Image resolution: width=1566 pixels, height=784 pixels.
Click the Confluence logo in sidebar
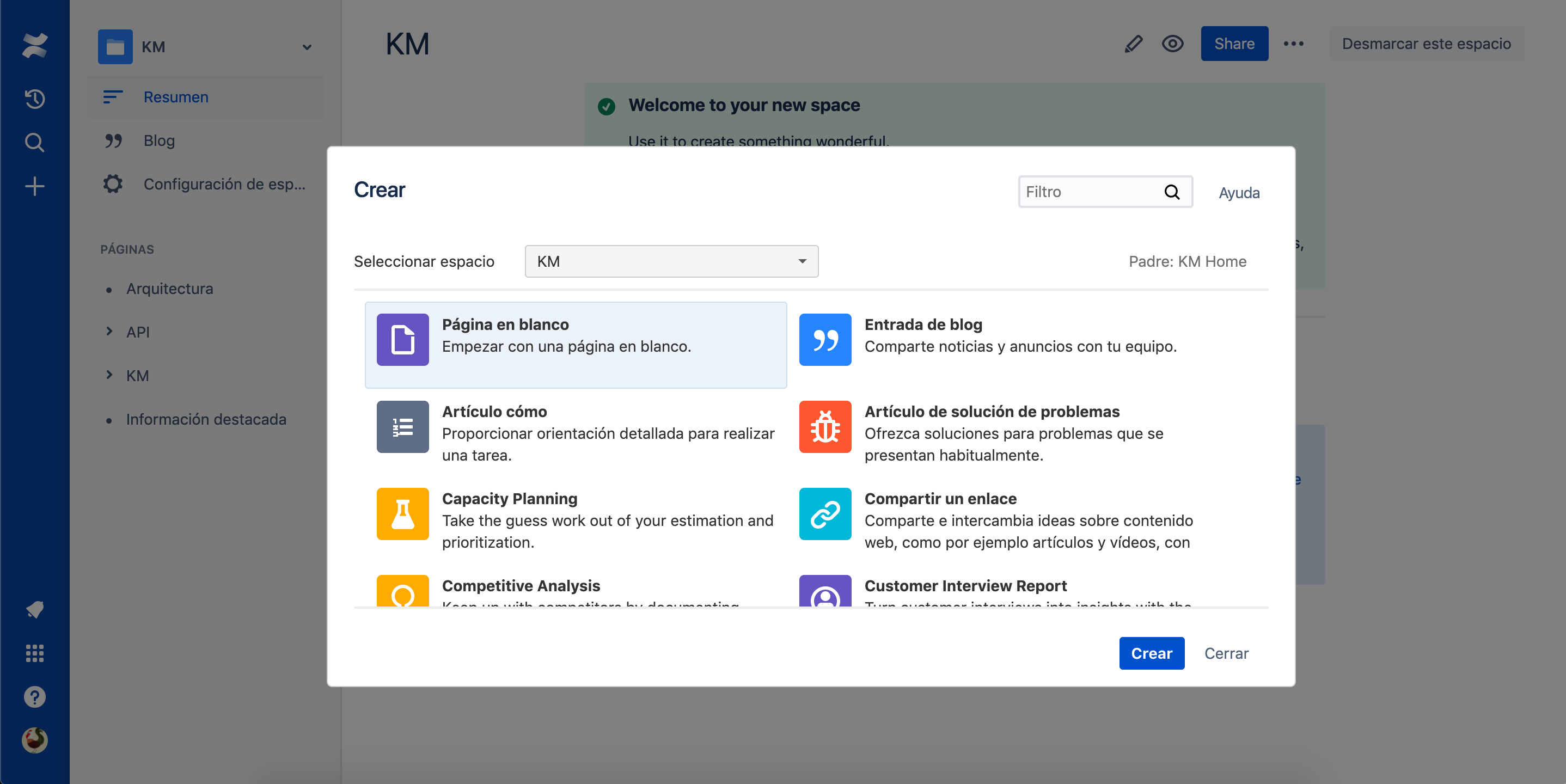click(35, 46)
